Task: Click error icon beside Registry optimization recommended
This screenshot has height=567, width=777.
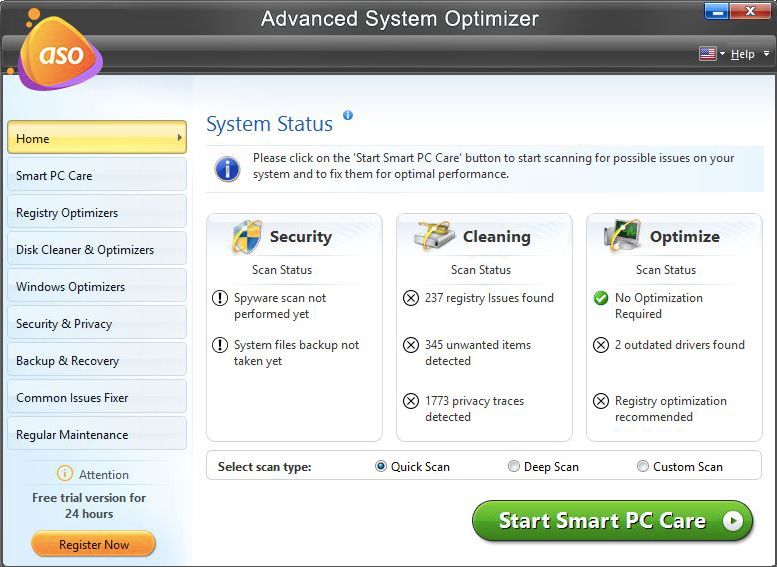Action: (x=601, y=400)
